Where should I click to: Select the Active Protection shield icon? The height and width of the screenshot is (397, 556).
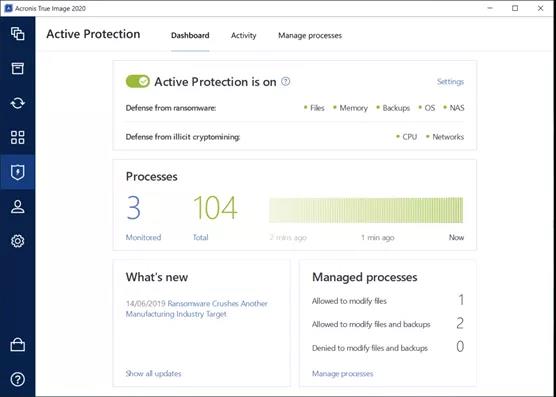coord(17,172)
